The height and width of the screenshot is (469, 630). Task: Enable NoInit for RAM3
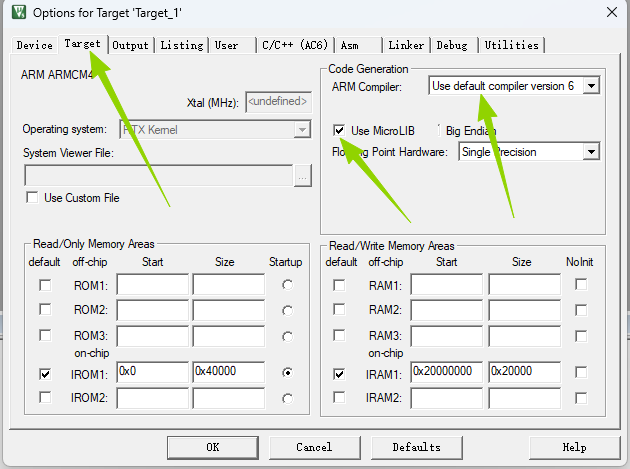[x=581, y=336]
